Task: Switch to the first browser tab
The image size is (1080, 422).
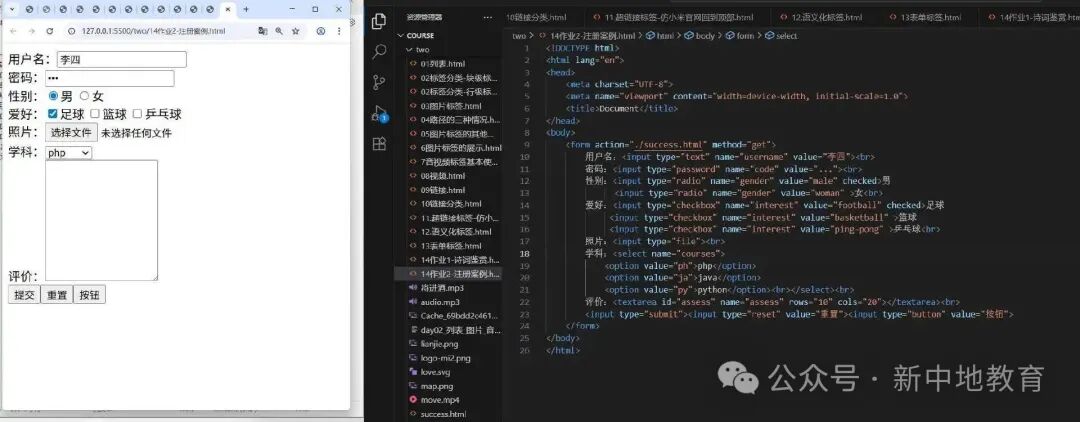Action: 29,10
